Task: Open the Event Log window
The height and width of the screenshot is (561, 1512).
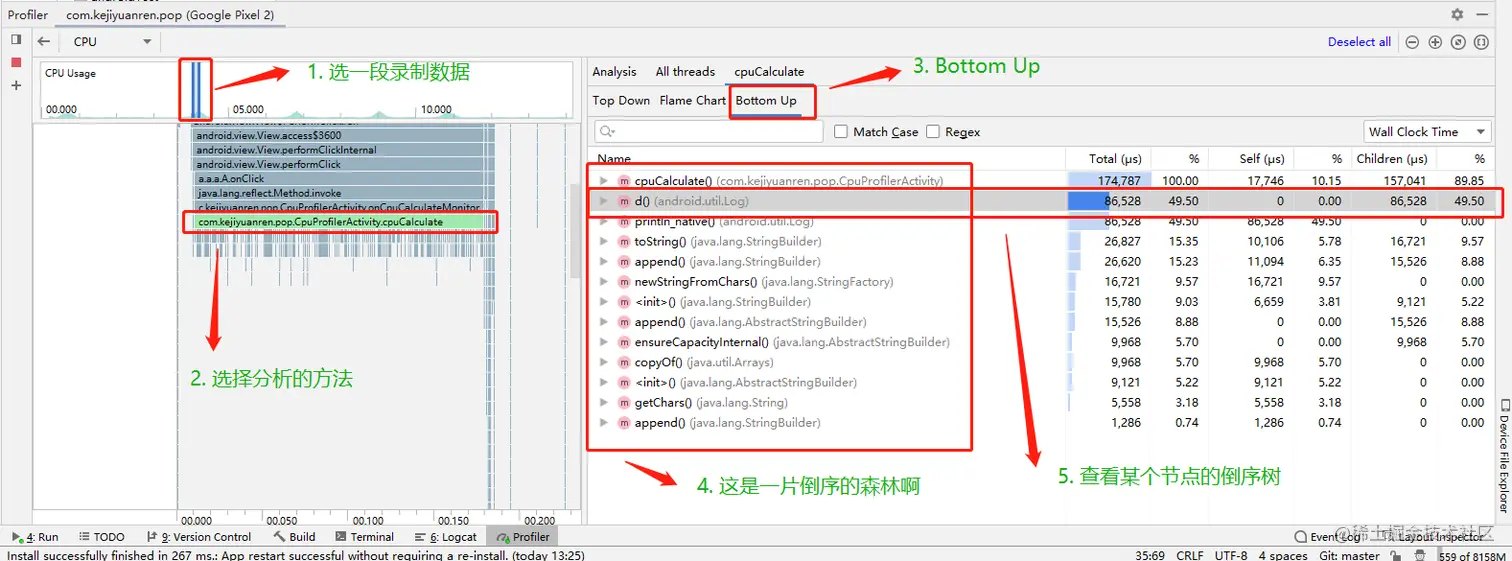Action: [x=1329, y=537]
